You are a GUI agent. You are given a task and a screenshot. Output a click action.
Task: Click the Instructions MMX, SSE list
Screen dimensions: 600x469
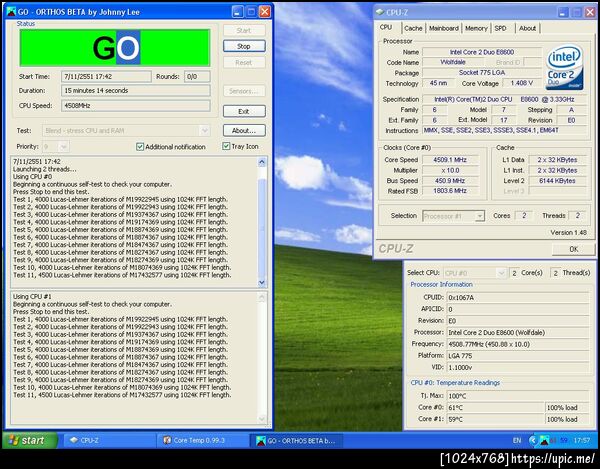[x=504, y=130]
